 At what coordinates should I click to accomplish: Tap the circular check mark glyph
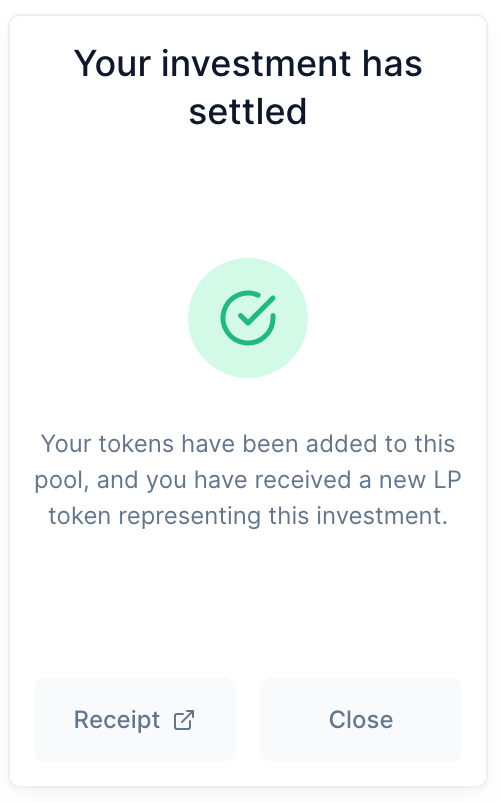point(248,318)
